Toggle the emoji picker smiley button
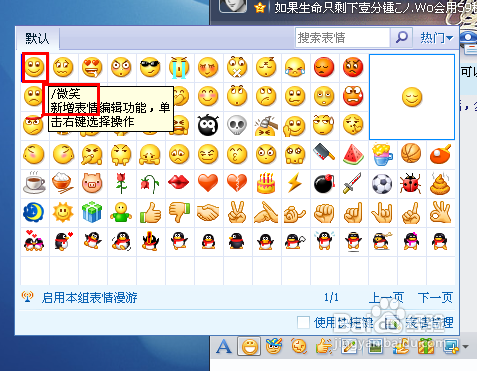Screen dimensions: 477x371 click(x=249, y=347)
